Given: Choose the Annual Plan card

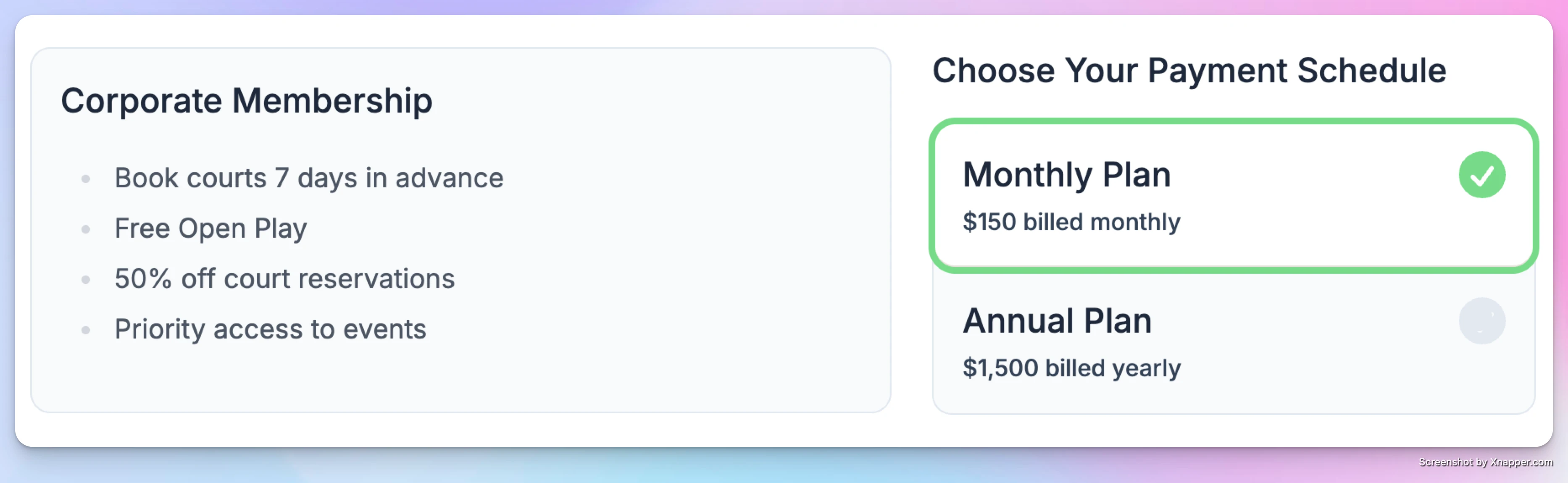Looking at the screenshot, I should 1233,342.
